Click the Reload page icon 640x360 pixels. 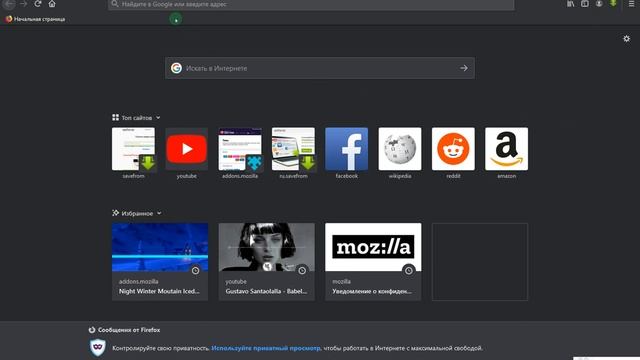tap(38, 4)
